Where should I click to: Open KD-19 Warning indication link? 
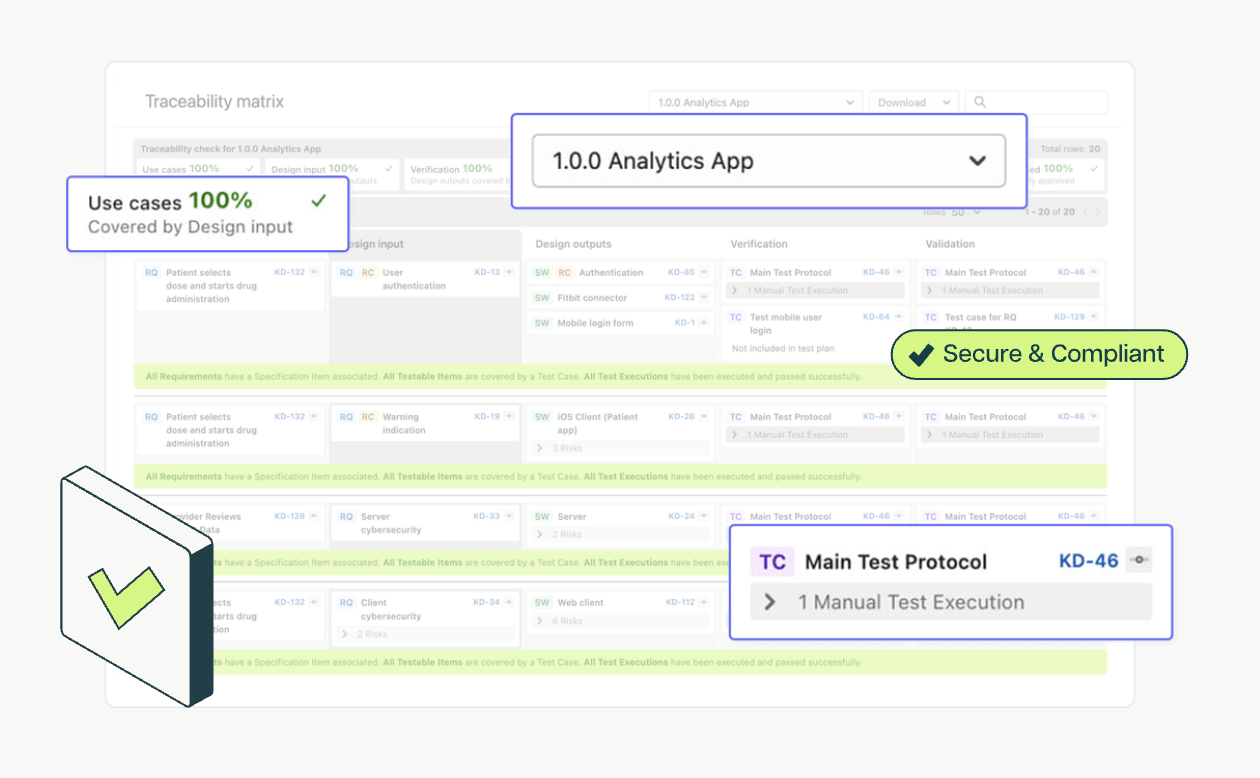pos(487,417)
